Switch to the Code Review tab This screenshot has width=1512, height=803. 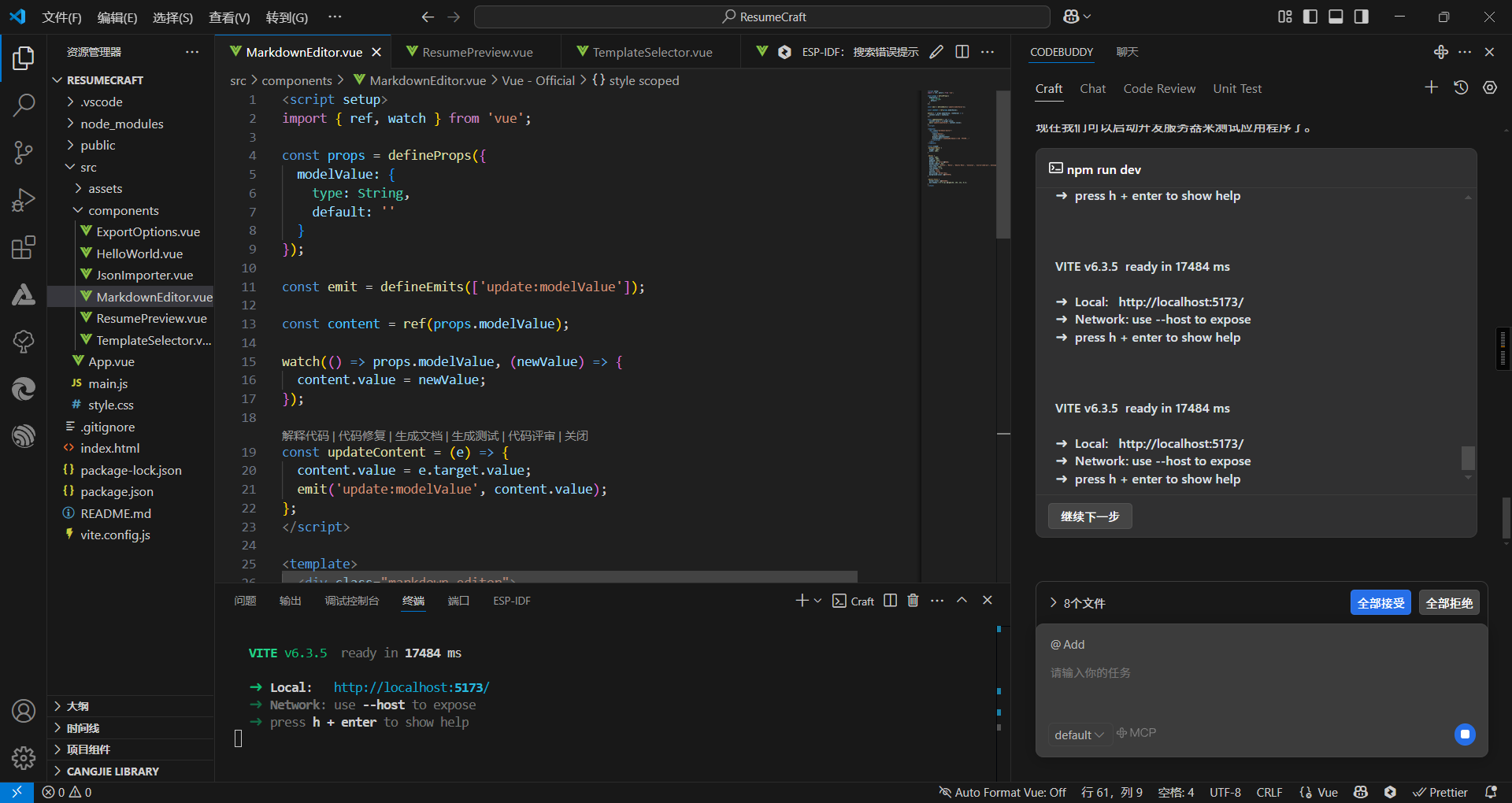click(1159, 89)
